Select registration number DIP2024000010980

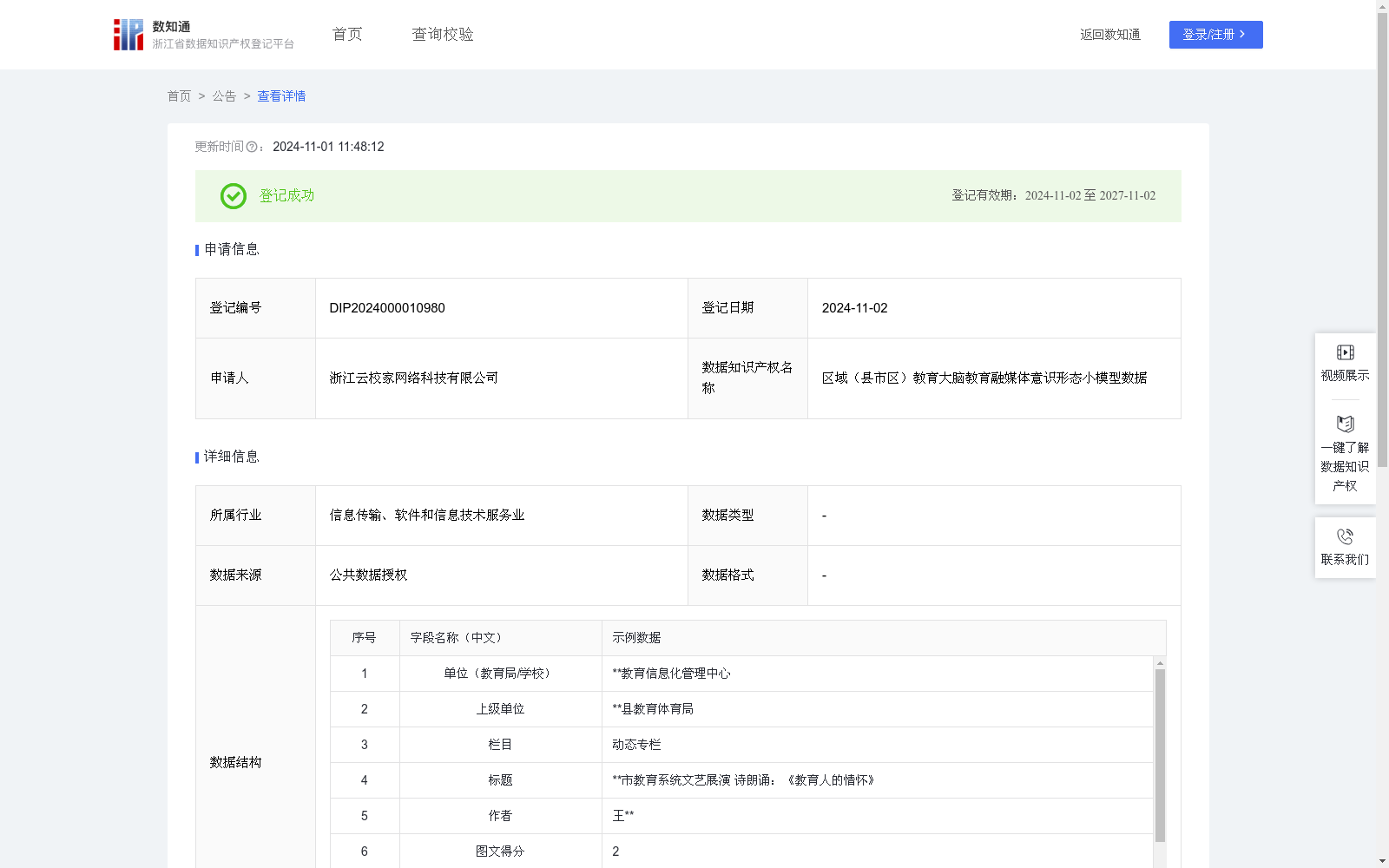[x=387, y=308]
